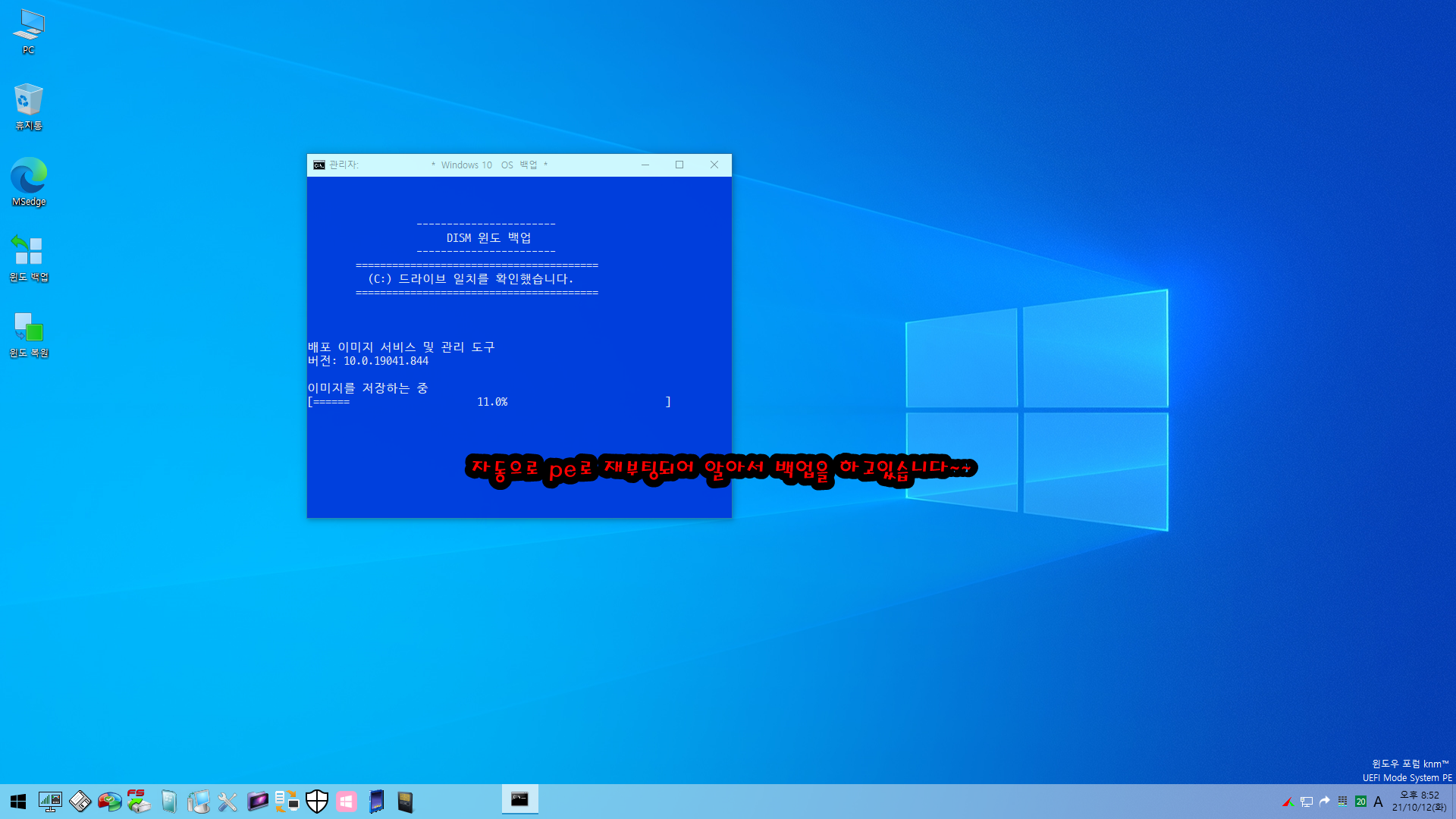1456x819 pixels.
Task: Open the network computer tray icon
Action: 1306,802
